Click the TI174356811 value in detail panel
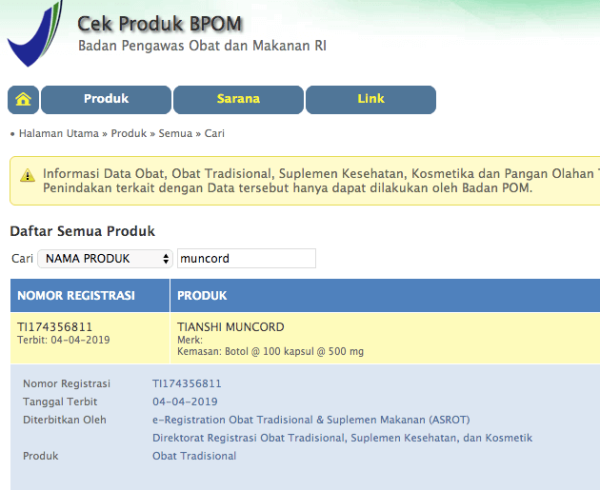600x490 pixels. tap(187, 384)
